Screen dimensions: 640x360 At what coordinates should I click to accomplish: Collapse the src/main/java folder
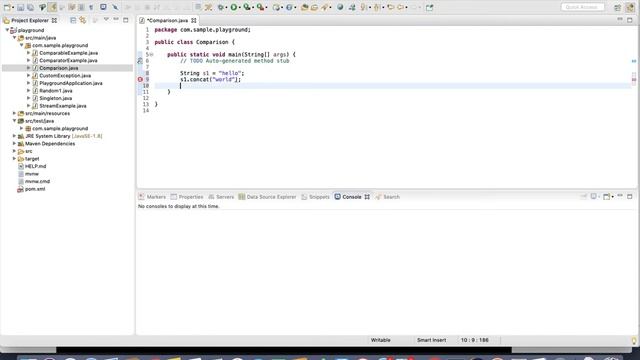coord(14,38)
